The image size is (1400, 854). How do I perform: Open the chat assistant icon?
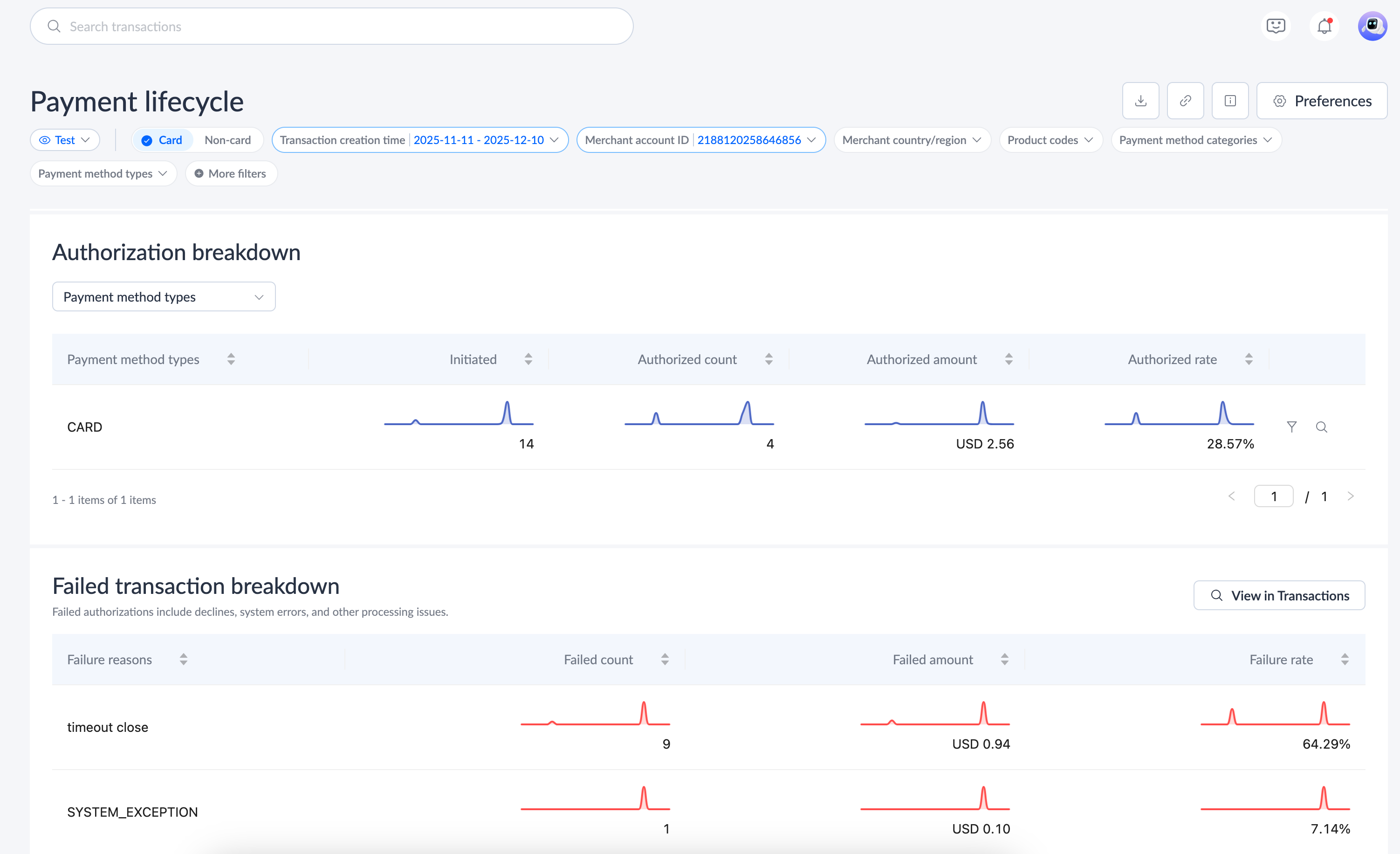coord(1276,26)
